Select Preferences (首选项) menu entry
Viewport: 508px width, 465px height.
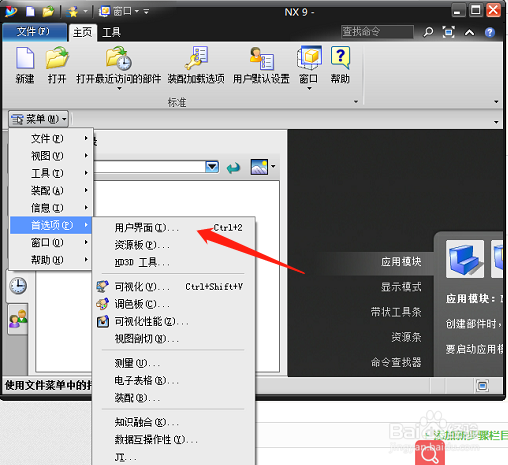pyautogui.click(x=51, y=225)
